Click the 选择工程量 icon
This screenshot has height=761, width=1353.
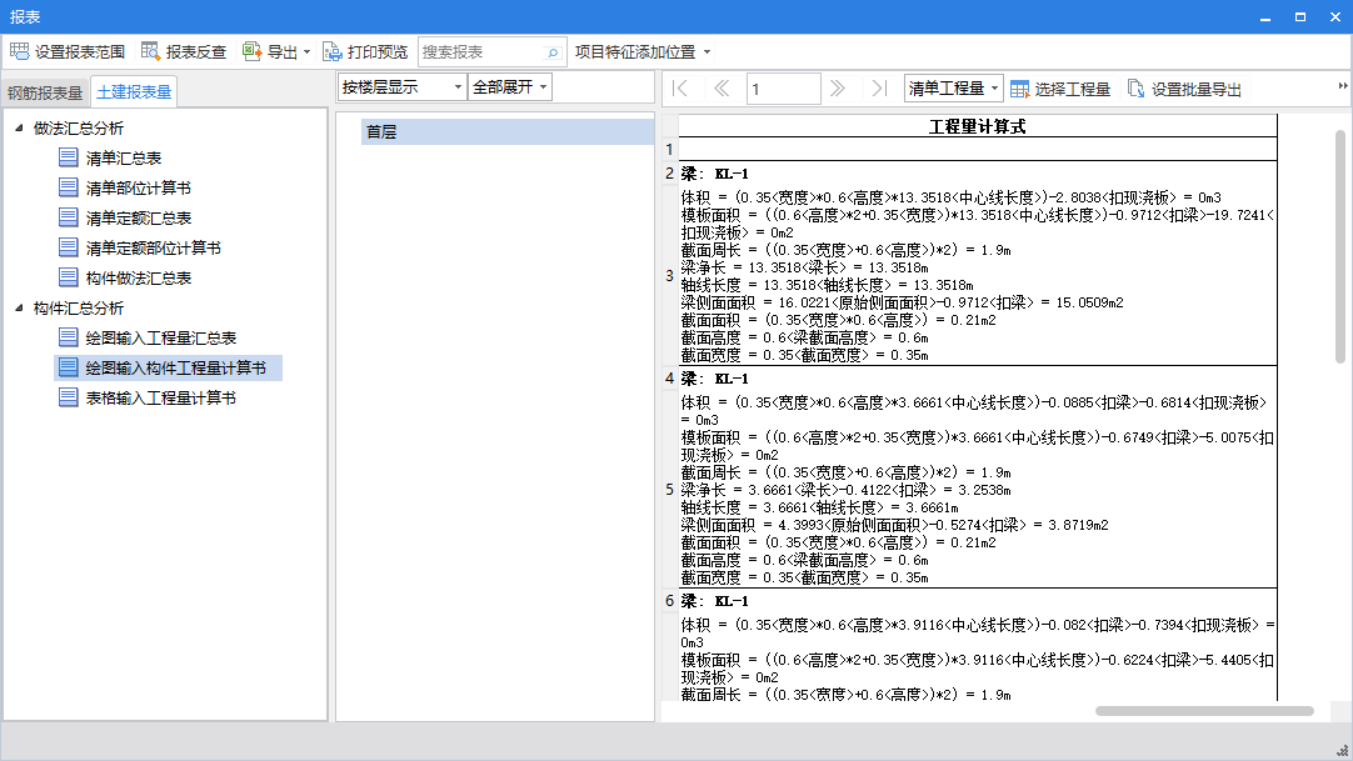coord(1019,89)
